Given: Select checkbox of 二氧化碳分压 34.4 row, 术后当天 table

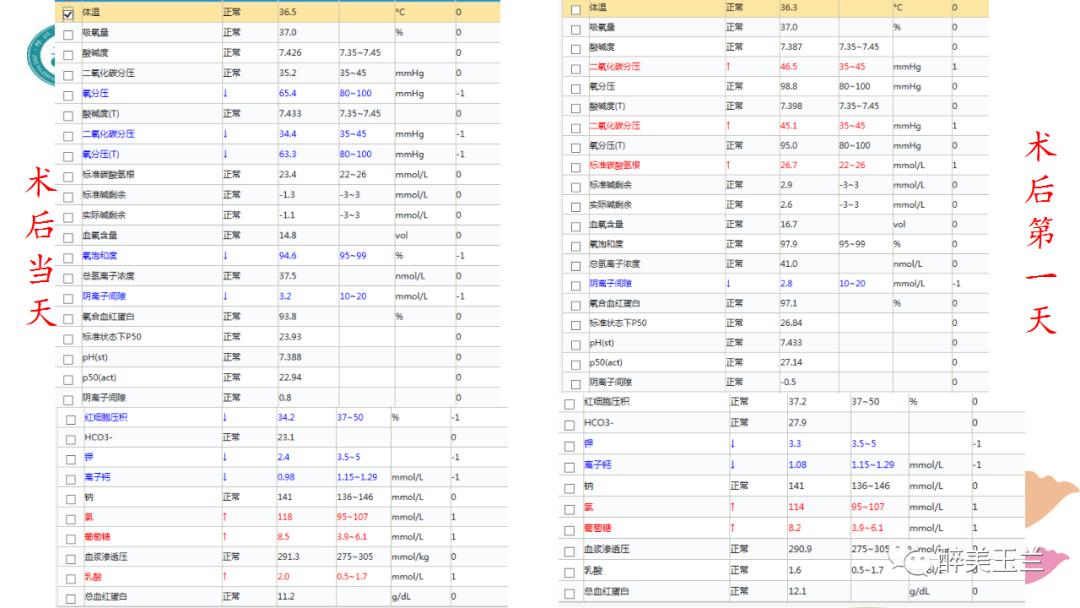Looking at the screenshot, I should point(68,136).
